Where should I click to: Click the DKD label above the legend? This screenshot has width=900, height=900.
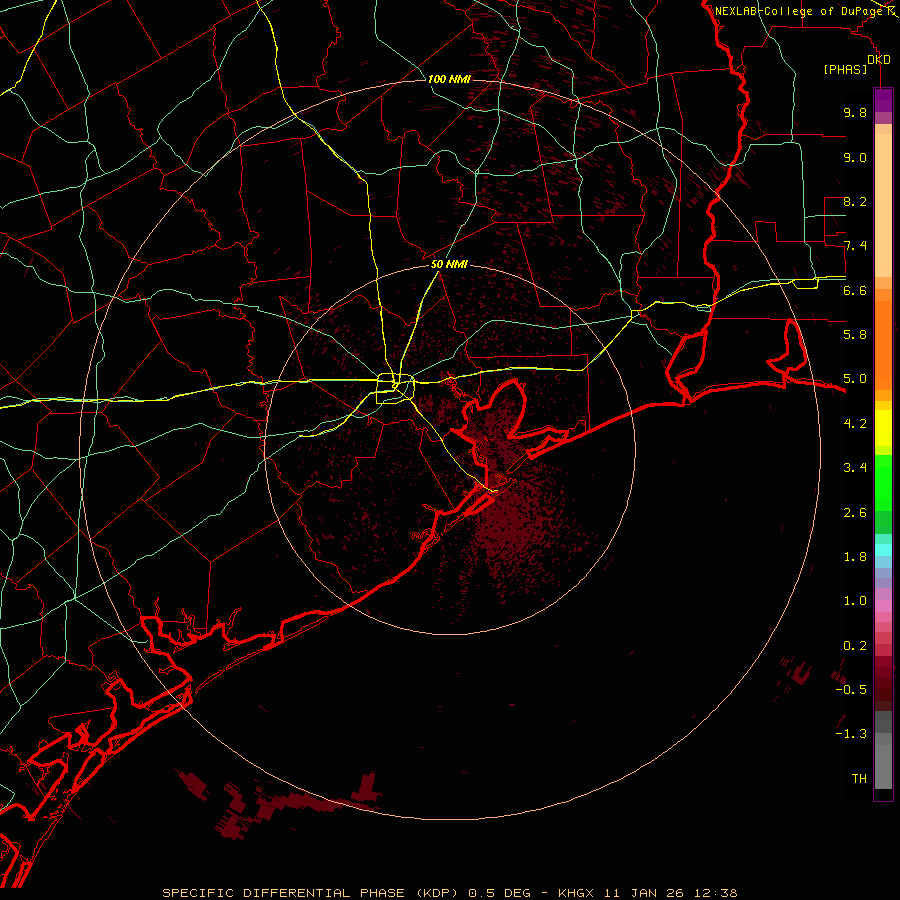[x=879, y=60]
